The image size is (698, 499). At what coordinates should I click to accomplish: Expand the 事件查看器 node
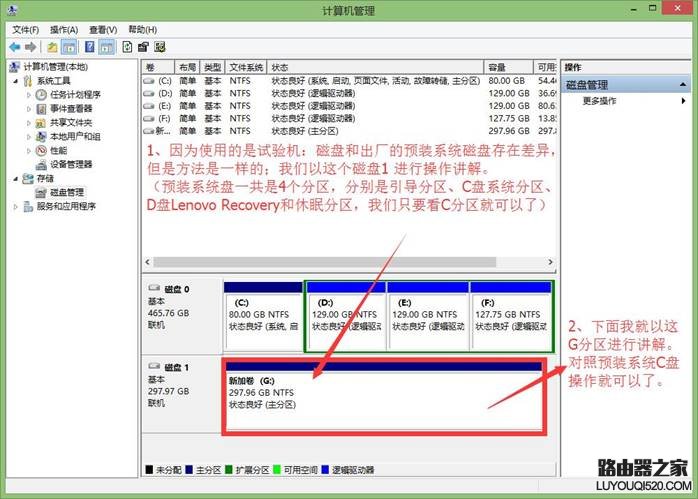tap(29, 109)
